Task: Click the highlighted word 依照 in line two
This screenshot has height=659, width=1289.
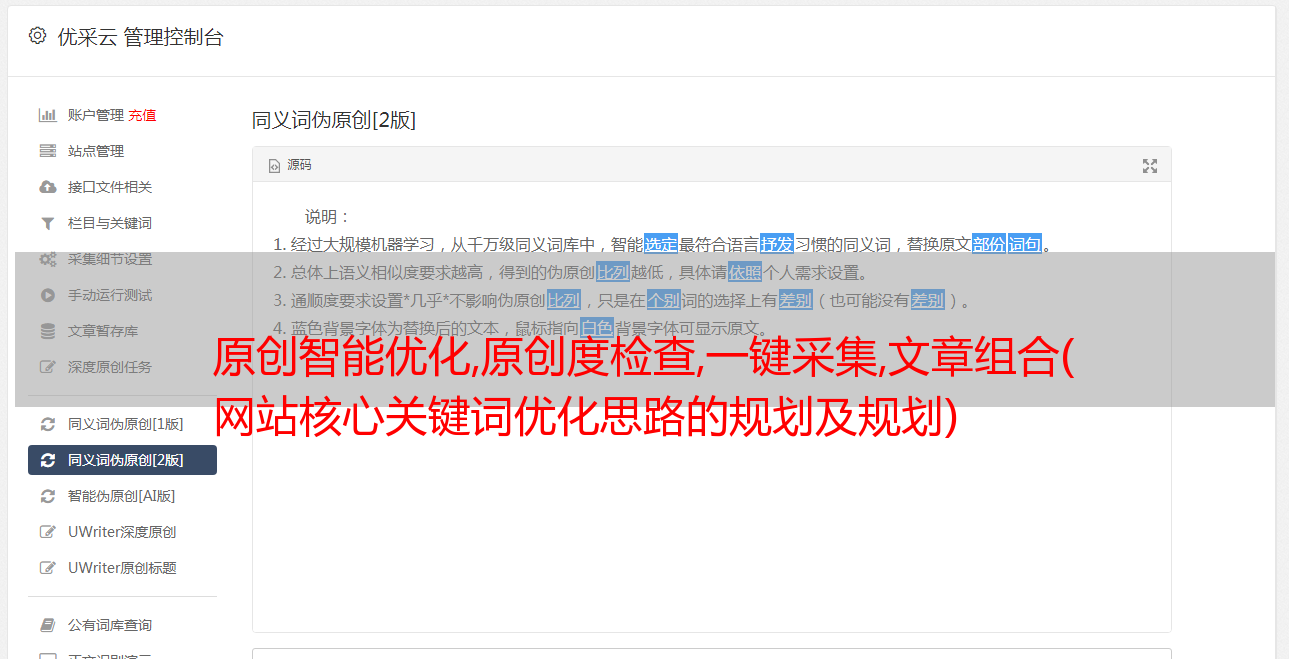Action: (x=745, y=272)
